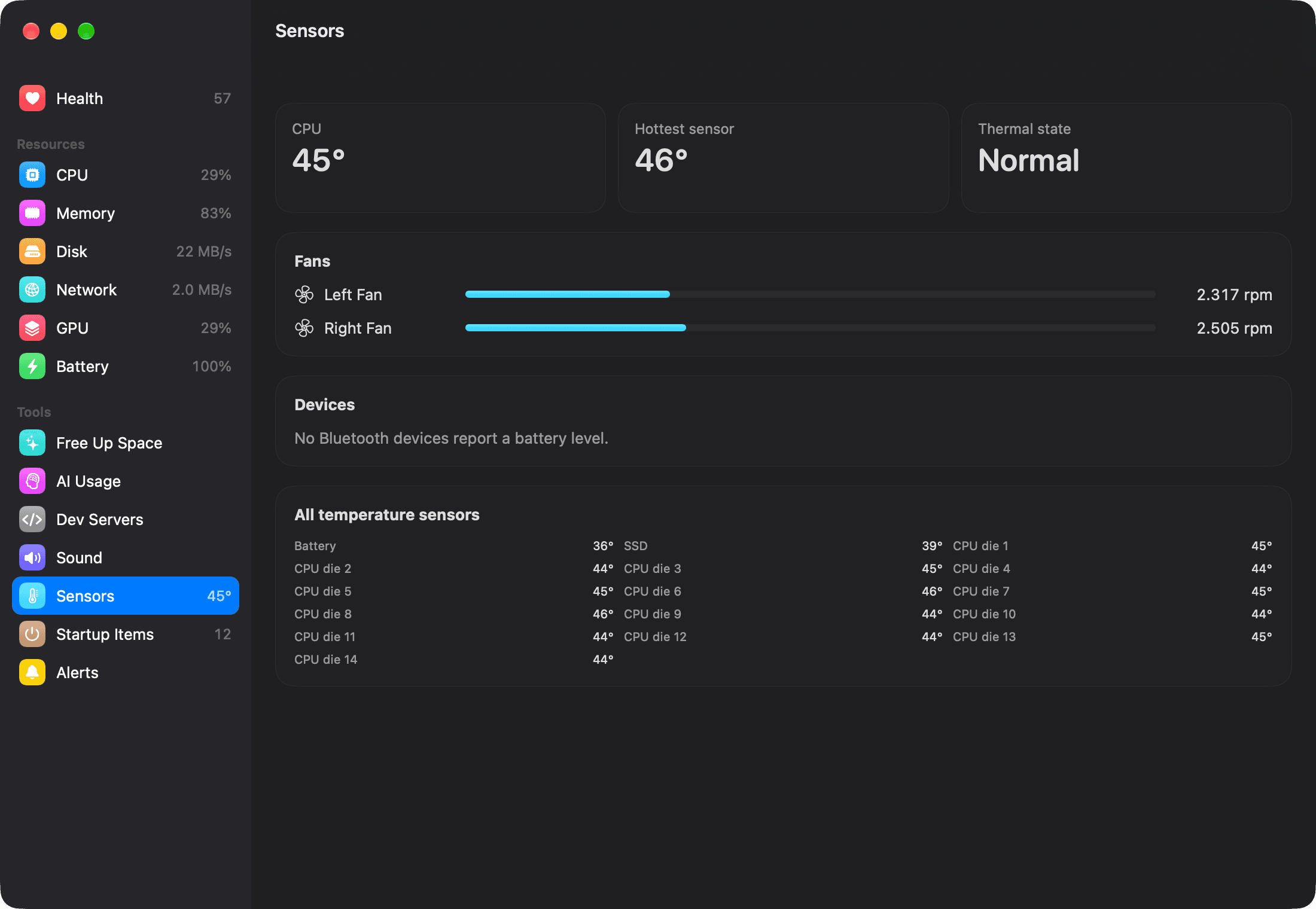Click the 'CPU die 6' sensor row
The height and width of the screenshot is (909, 1316).
pyautogui.click(x=783, y=591)
